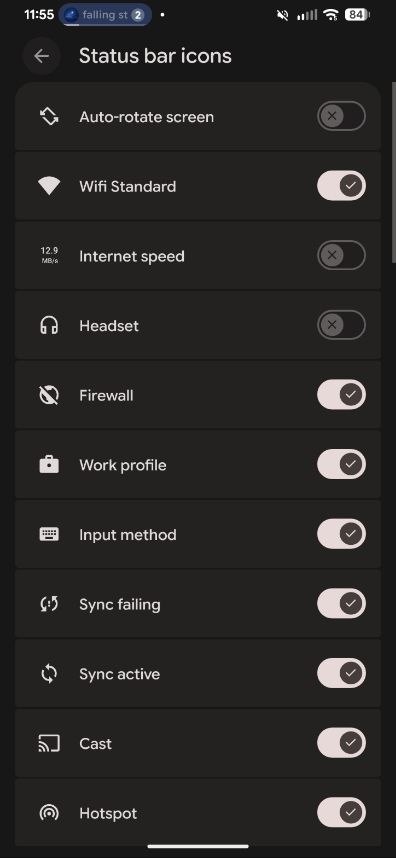Disable the Sync failing switch

point(341,604)
